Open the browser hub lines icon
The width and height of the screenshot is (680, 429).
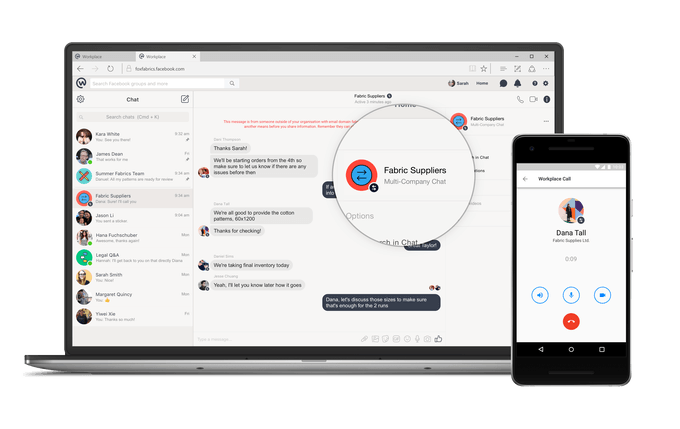pyautogui.click(x=503, y=69)
